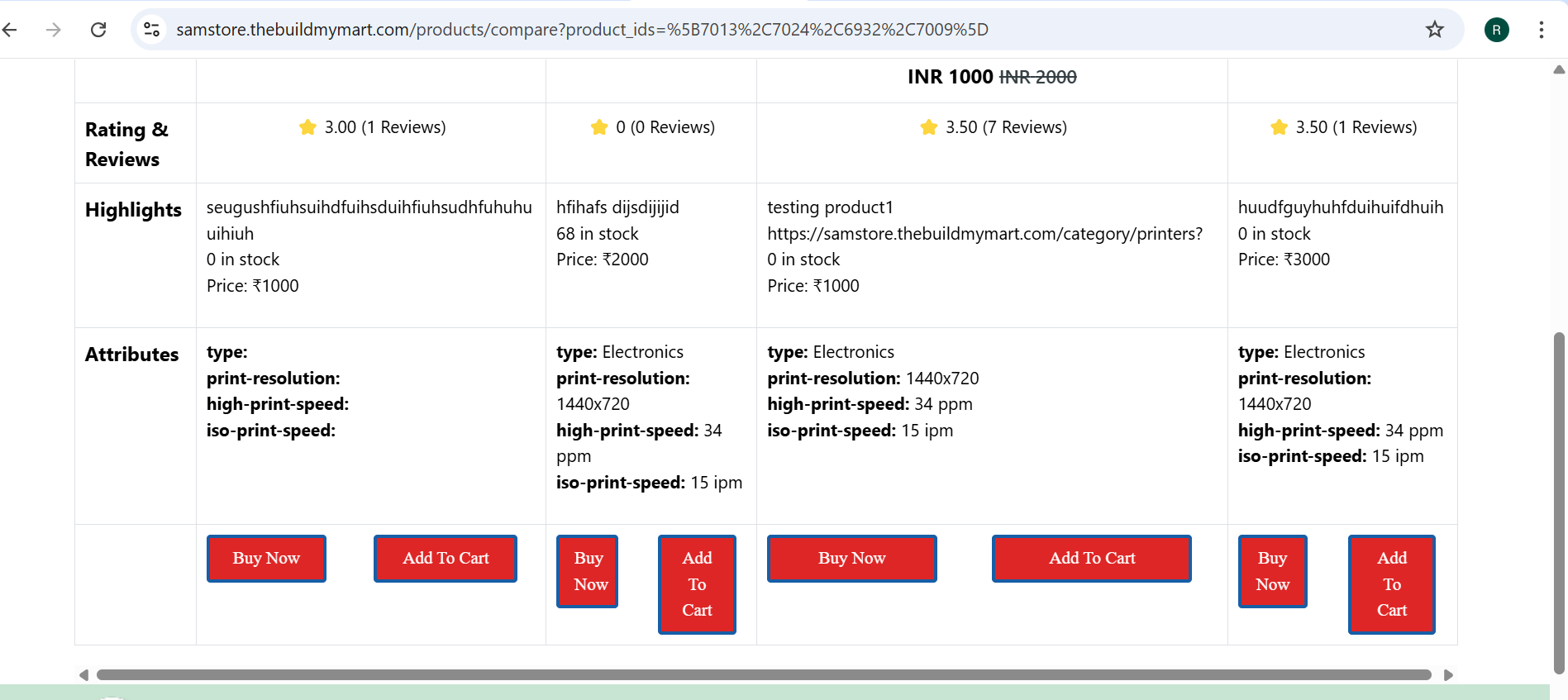This screenshot has height=700, width=1568.
Task: Click print-resolution: 1440x720 for testing product1
Action: tap(873, 379)
